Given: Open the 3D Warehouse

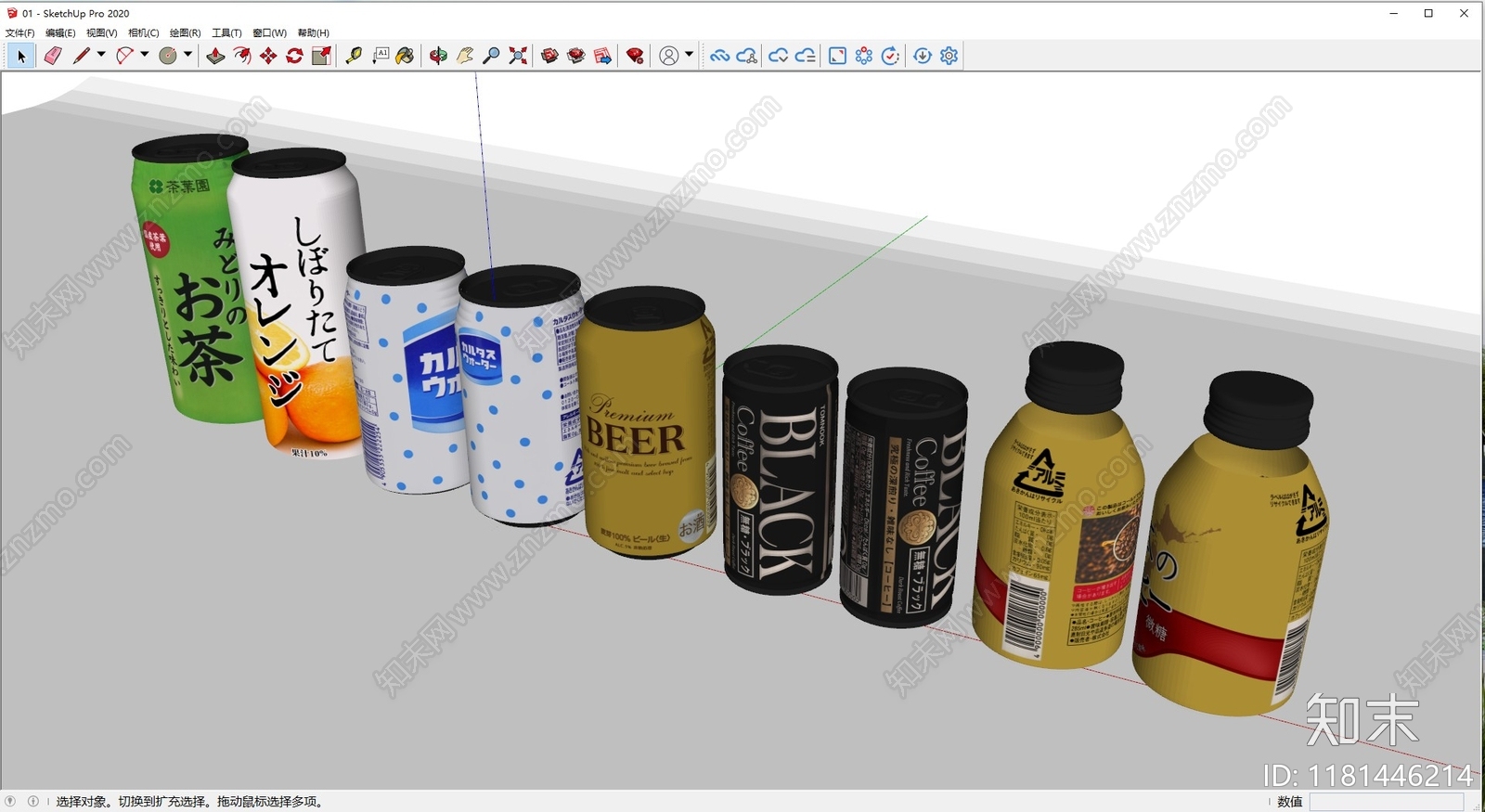Looking at the screenshot, I should click(x=549, y=56).
